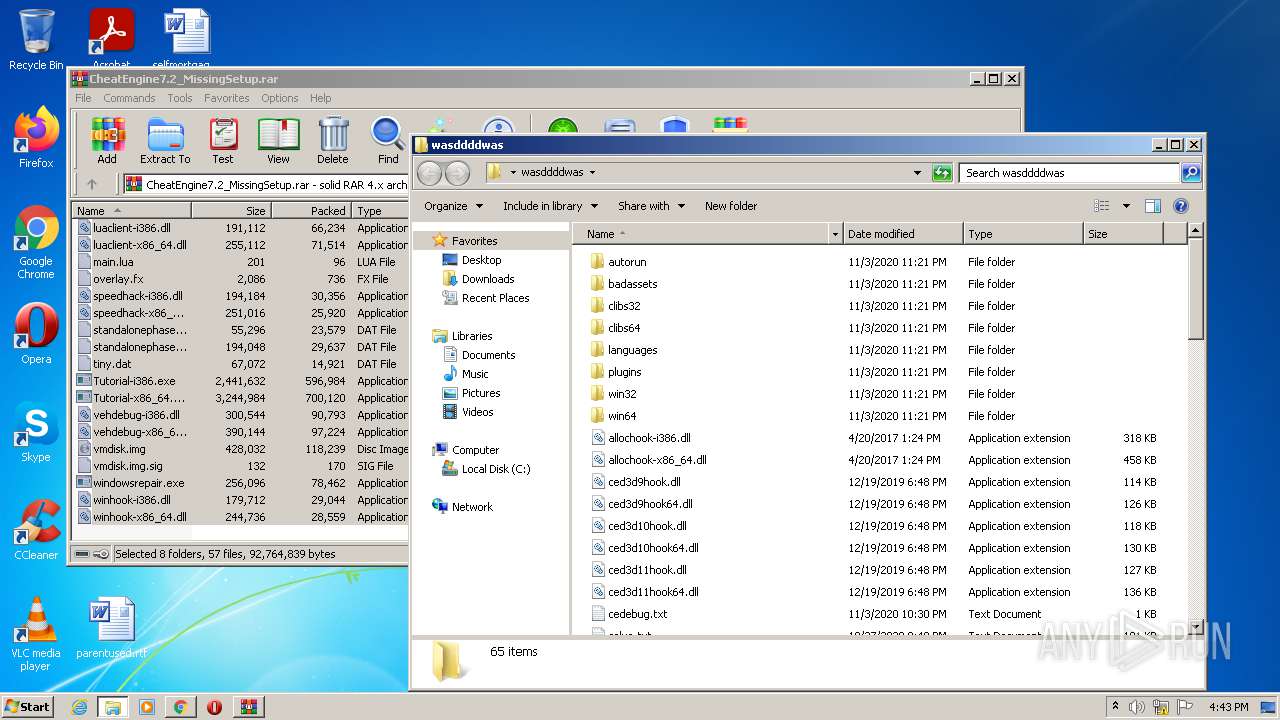Select cedebug.txt file
The image size is (1280, 720).
(637, 614)
